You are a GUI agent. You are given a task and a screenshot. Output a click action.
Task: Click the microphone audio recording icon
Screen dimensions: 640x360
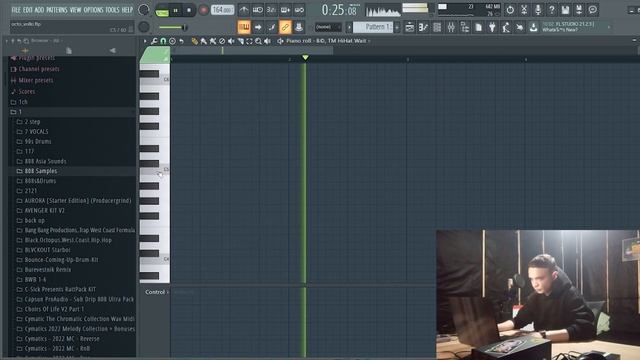point(538,10)
